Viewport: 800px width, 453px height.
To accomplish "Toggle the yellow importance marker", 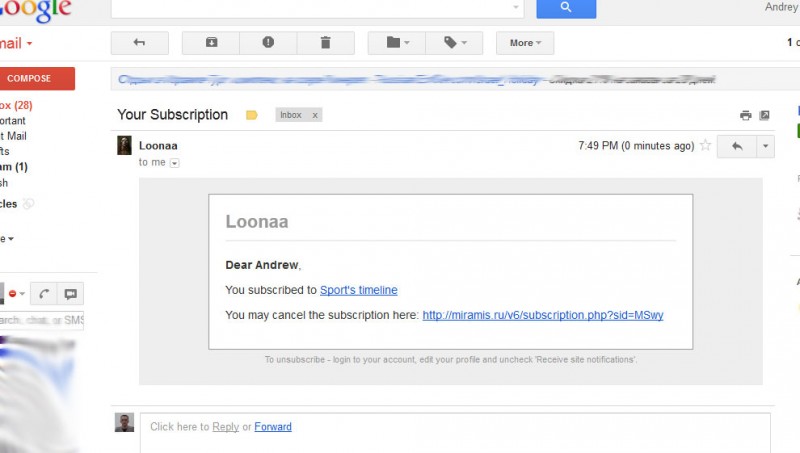I will [252, 115].
